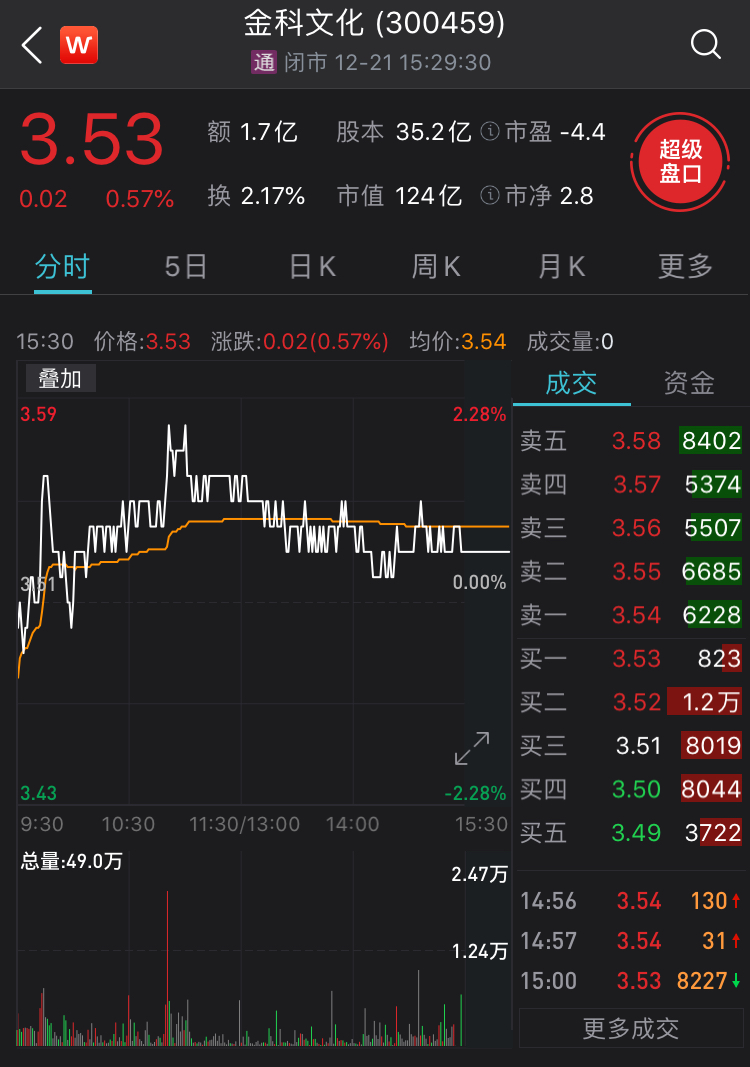This screenshot has height=1067, width=750.
Task: Open the 超级盘口 red circle button
Action: coord(680,162)
